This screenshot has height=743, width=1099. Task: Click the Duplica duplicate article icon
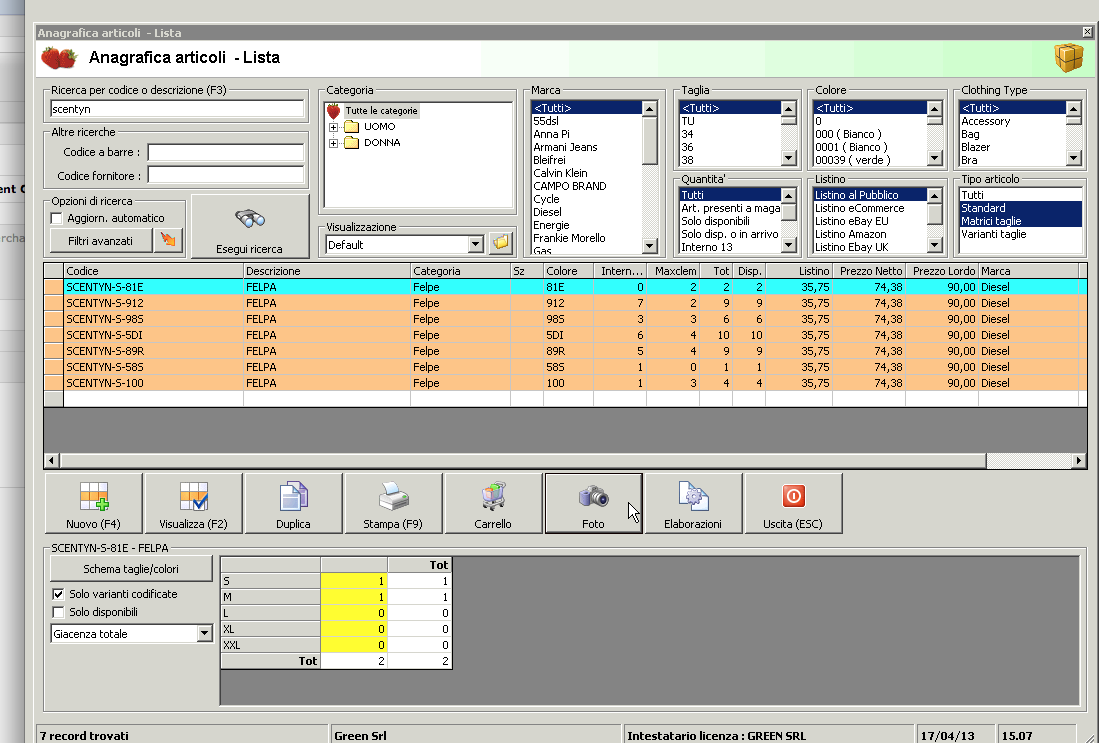coord(293,504)
